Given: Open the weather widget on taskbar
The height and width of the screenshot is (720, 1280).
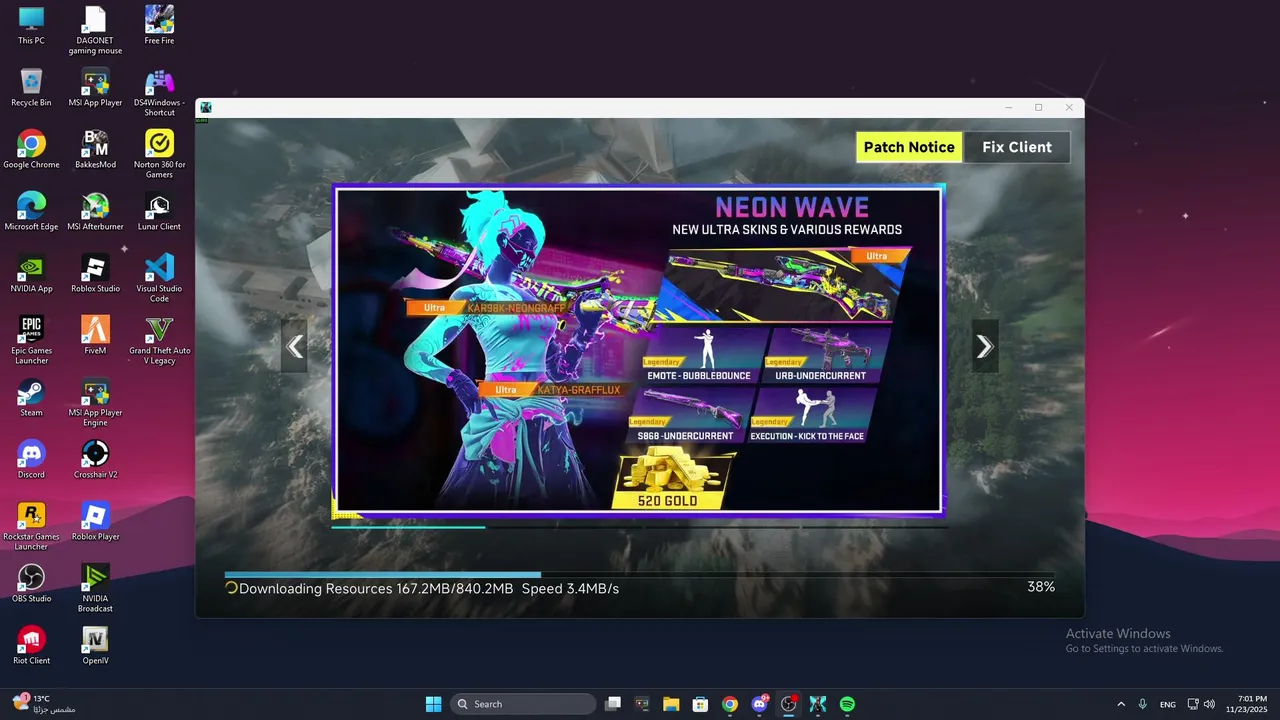Looking at the screenshot, I should pyautogui.click(x=45, y=704).
